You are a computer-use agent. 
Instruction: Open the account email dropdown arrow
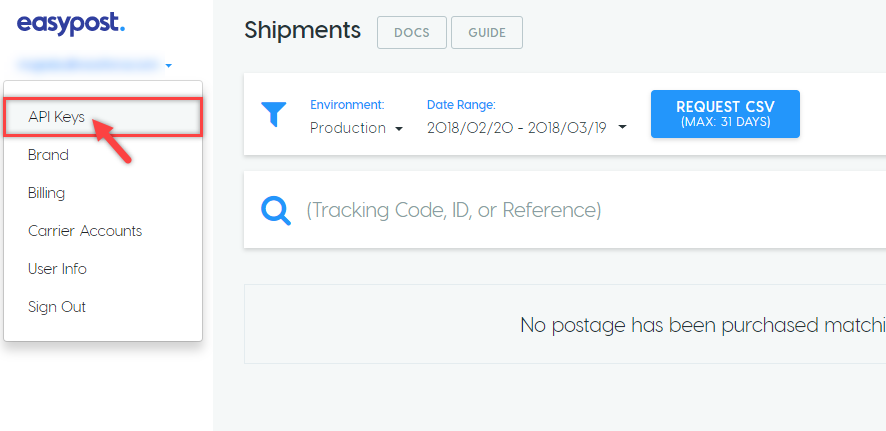168,66
